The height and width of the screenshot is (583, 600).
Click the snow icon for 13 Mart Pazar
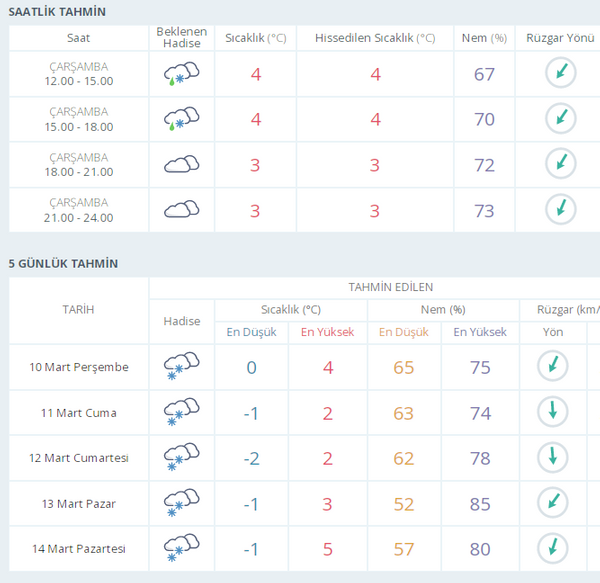click(x=181, y=503)
